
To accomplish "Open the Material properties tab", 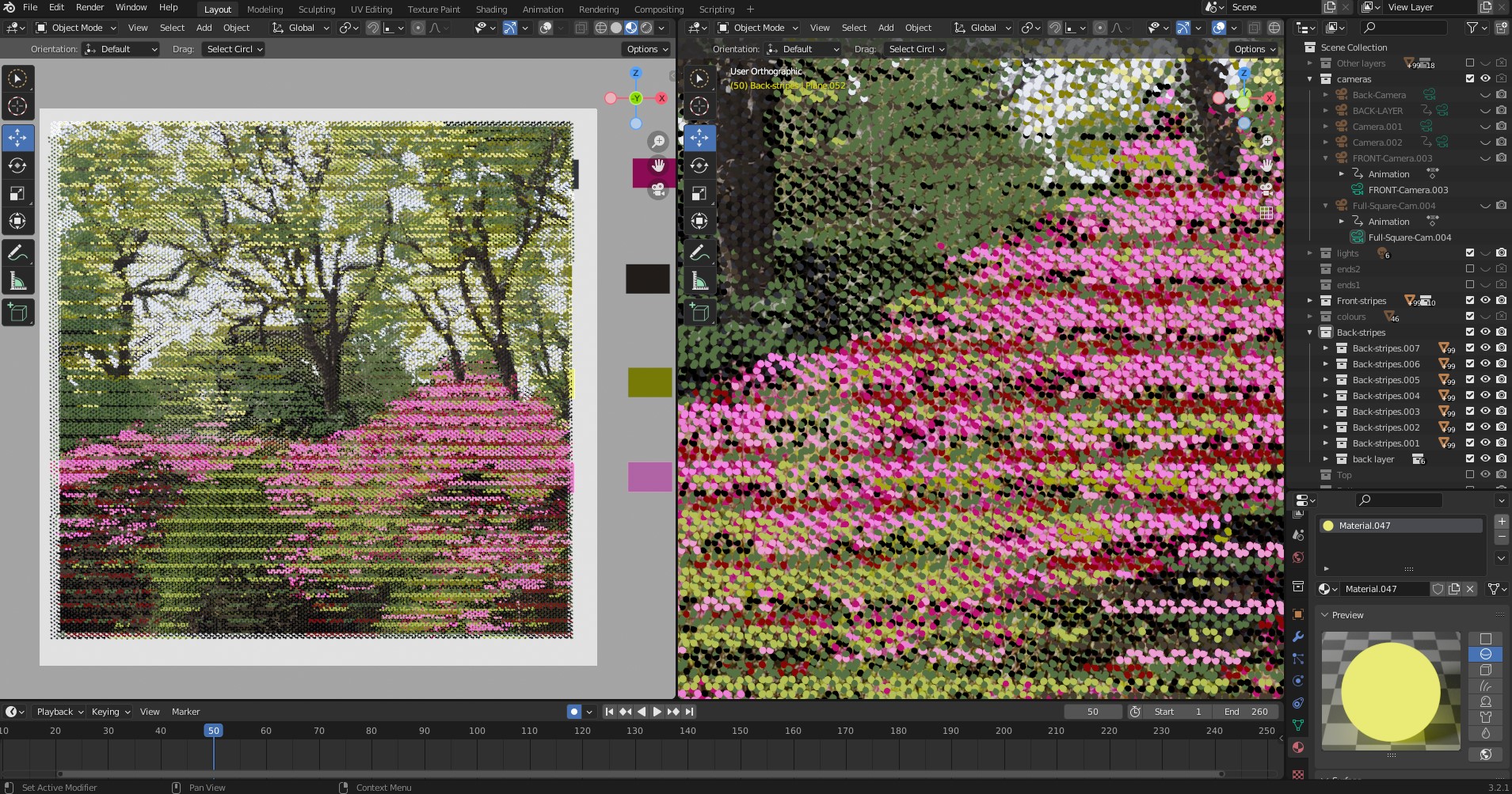I will [x=1297, y=747].
